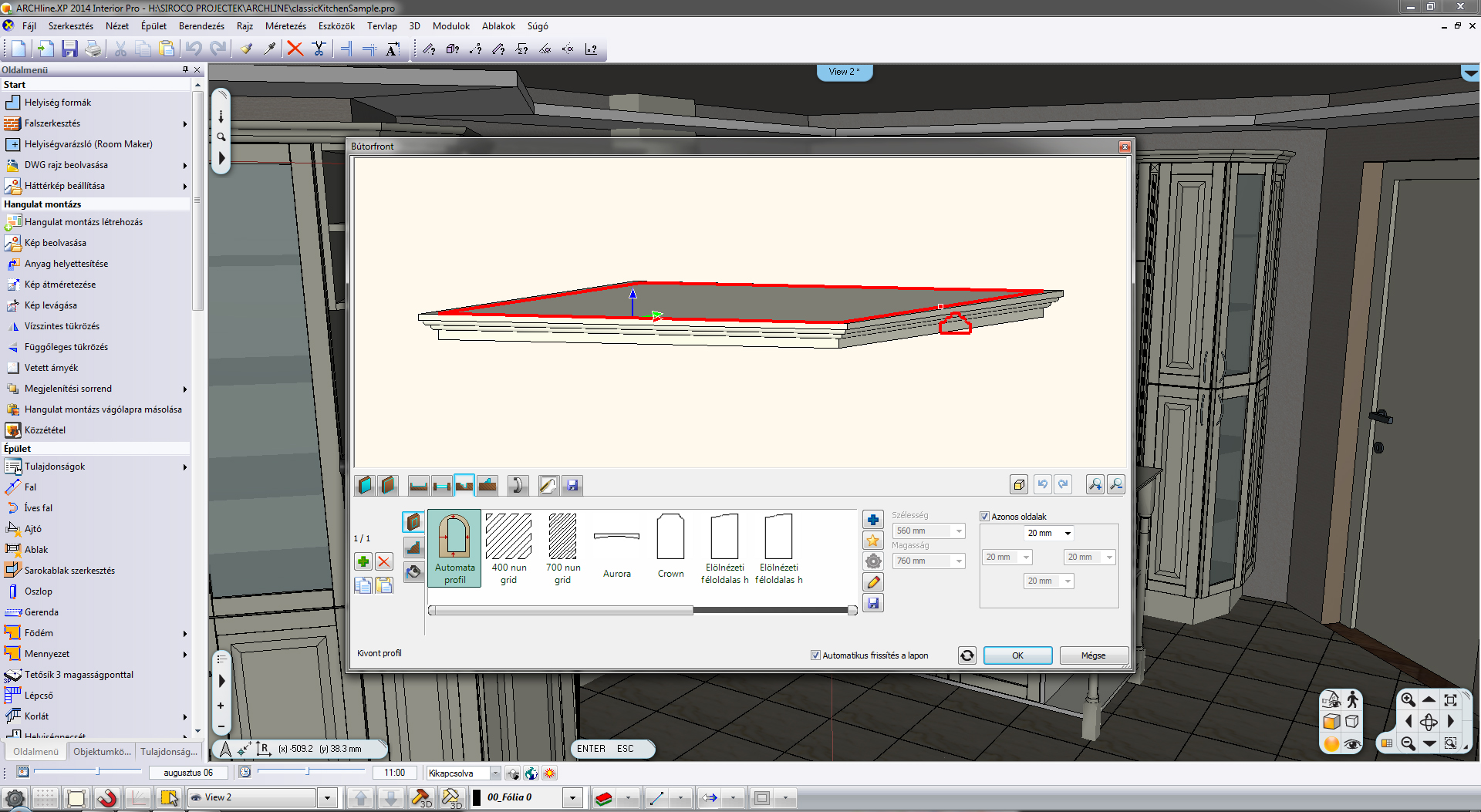Click the red X delete profile icon

coord(384,561)
